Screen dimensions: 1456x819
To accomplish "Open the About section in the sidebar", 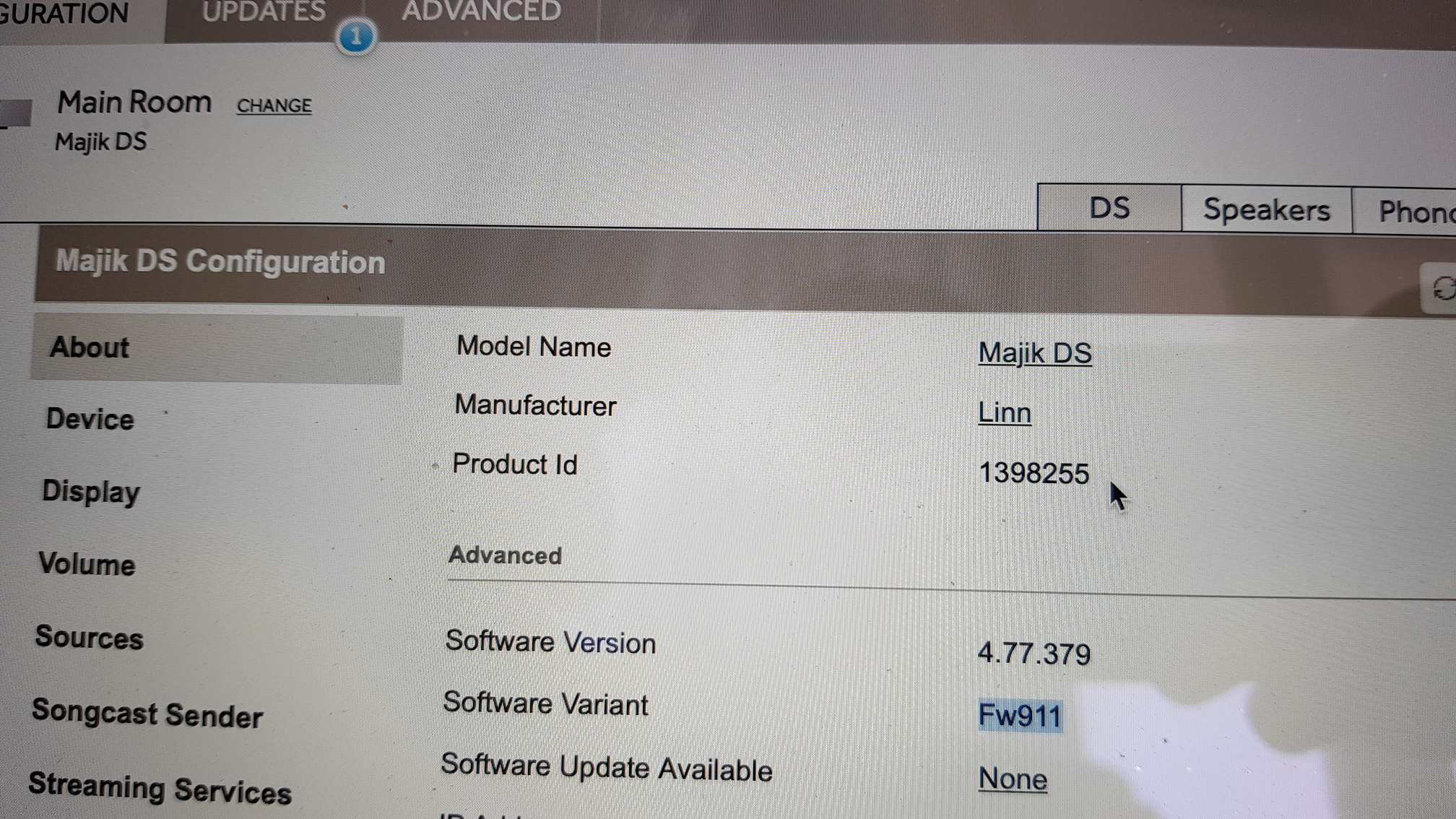I will point(90,348).
